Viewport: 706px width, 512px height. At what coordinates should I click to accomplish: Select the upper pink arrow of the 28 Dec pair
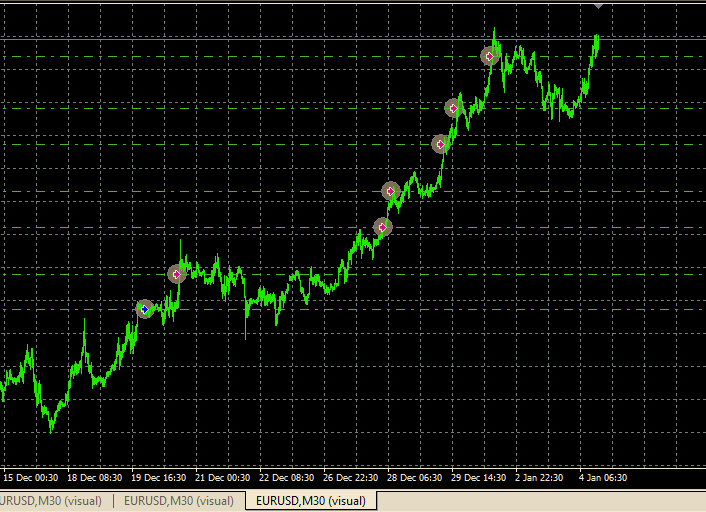(x=391, y=191)
